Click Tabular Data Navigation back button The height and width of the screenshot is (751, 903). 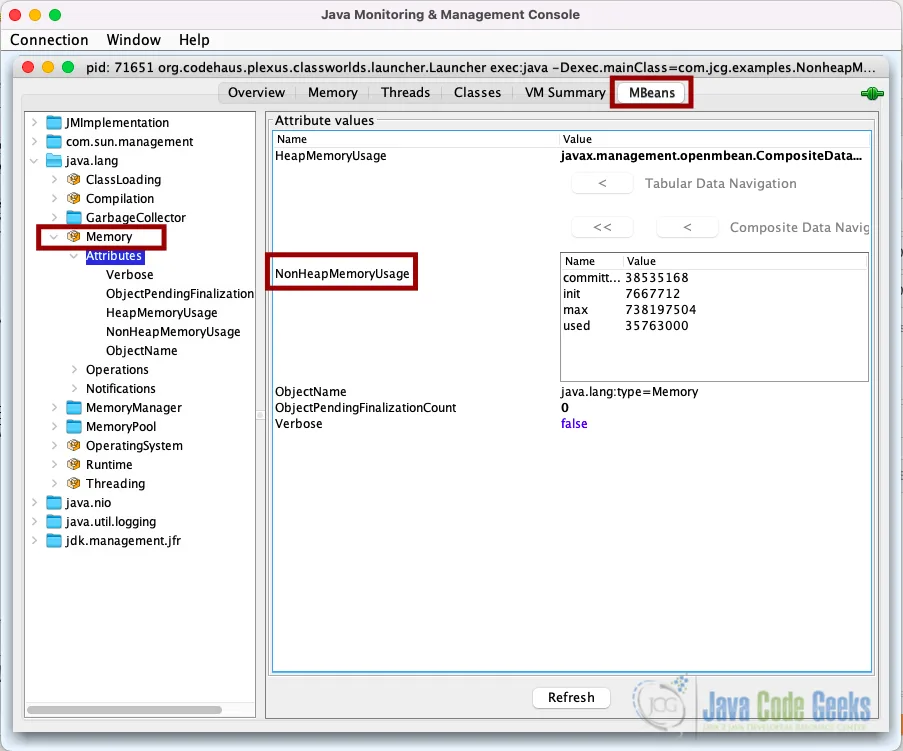point(602,183)
